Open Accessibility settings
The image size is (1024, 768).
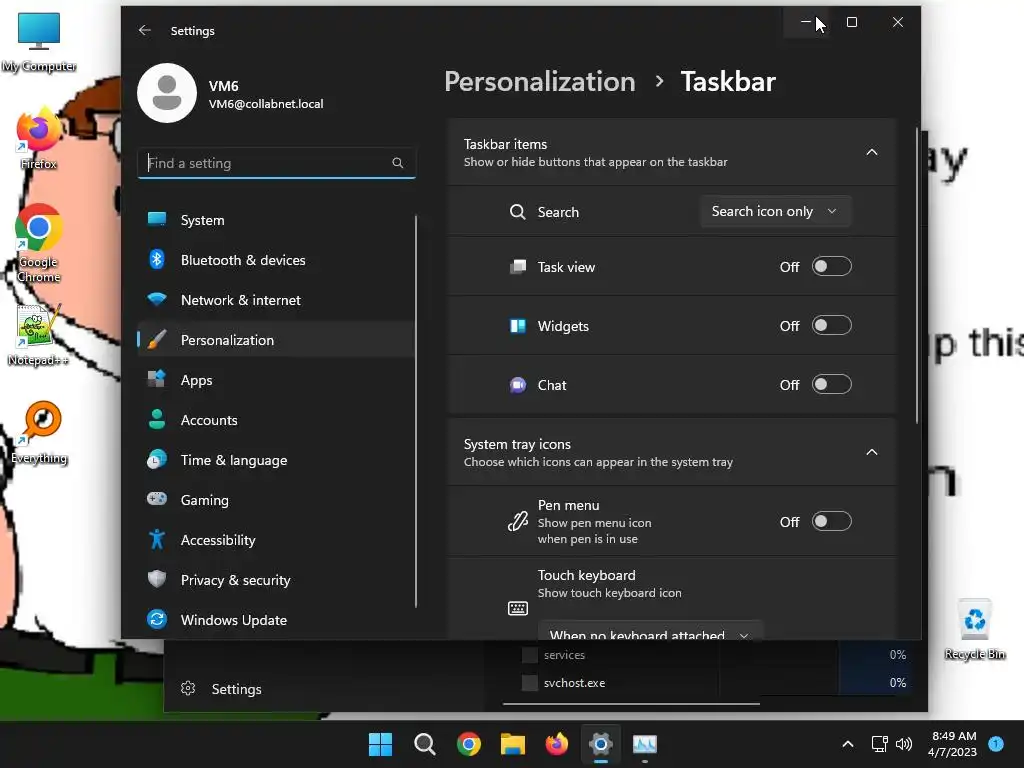pos(276,540)
